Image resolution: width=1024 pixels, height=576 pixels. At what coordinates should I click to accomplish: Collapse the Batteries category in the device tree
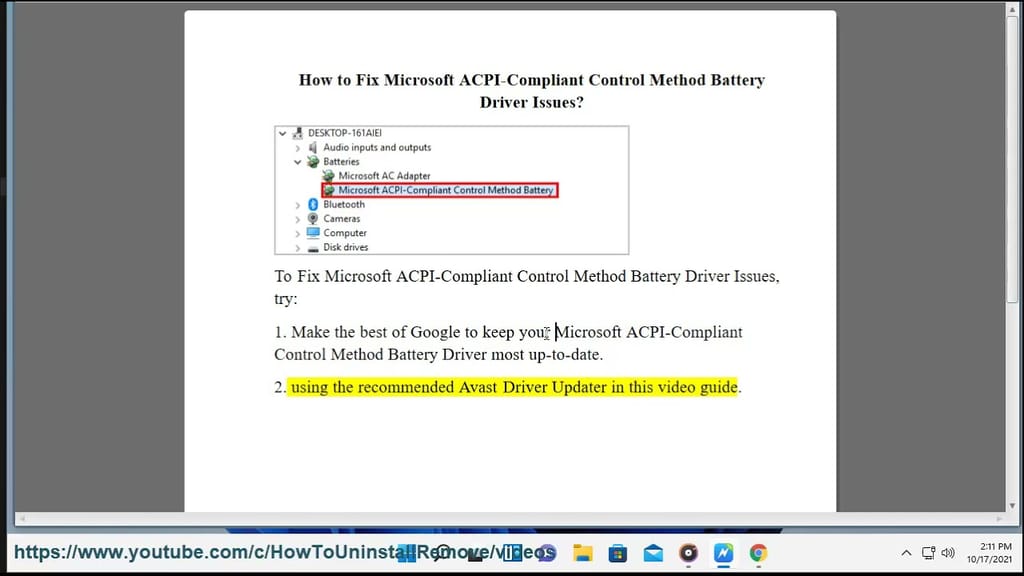coord(296,162)
